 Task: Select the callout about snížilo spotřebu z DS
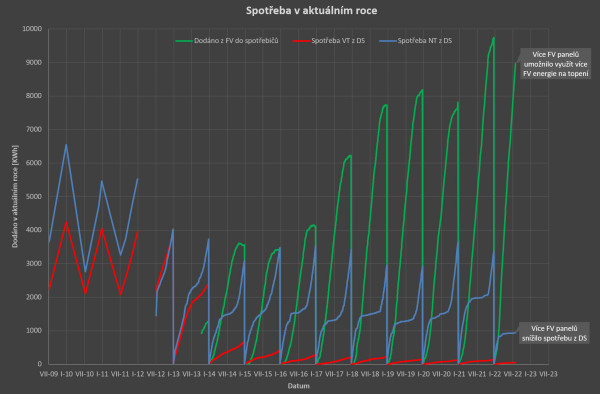click(554, 333)
